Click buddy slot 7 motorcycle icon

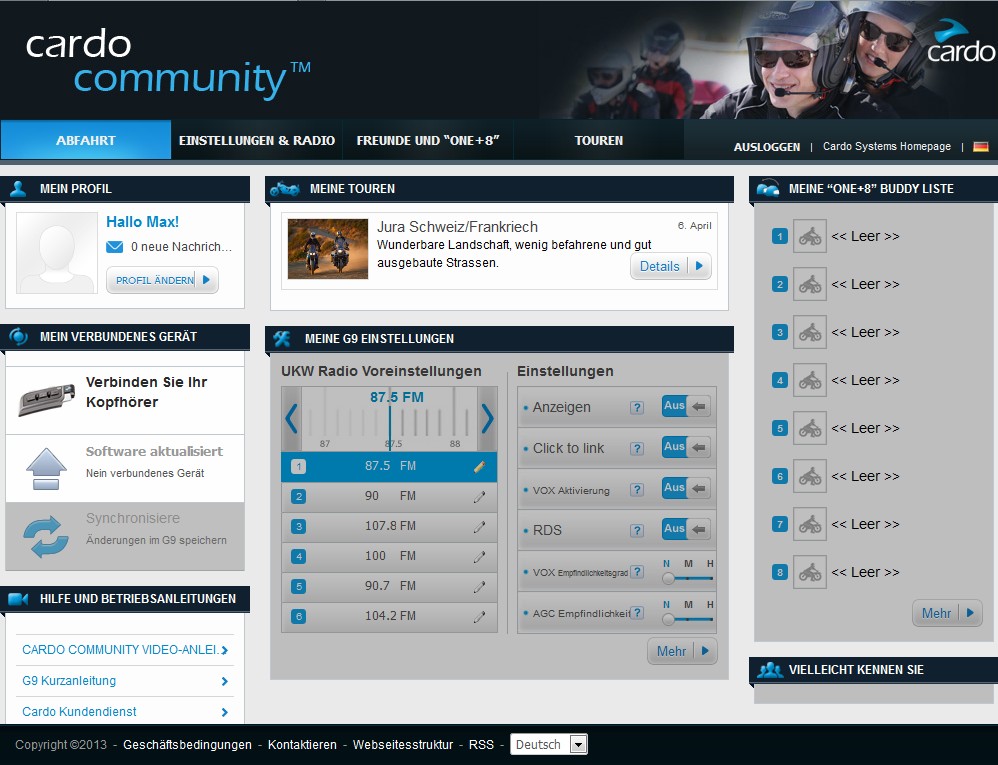[x=810, y=524]
